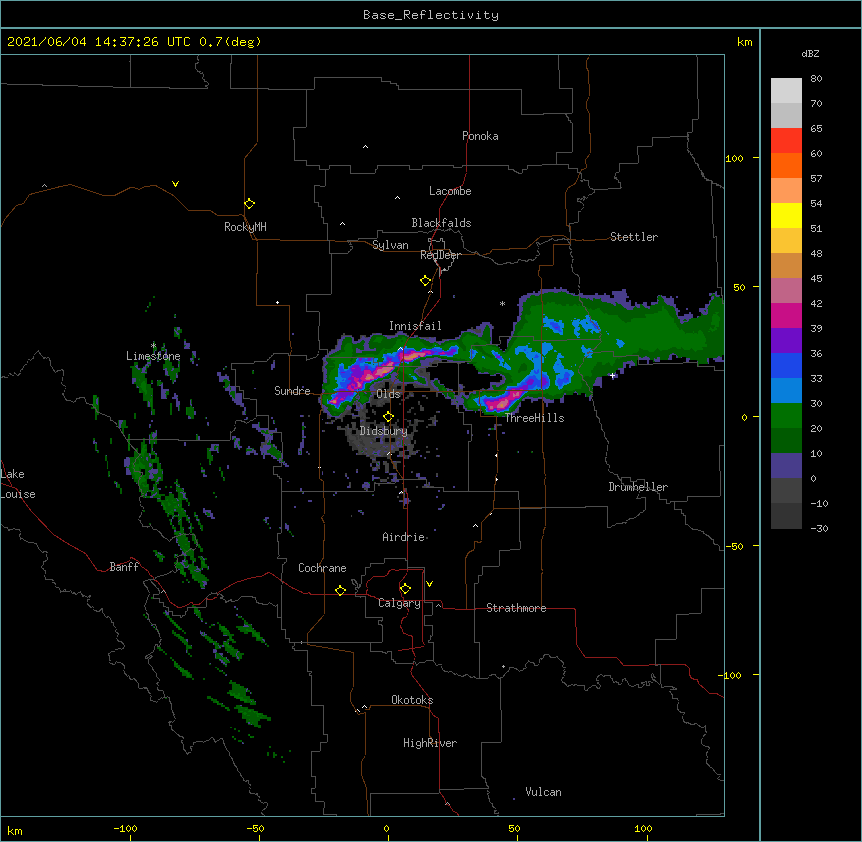Click the dBZ legend heading

pos(810,53)
